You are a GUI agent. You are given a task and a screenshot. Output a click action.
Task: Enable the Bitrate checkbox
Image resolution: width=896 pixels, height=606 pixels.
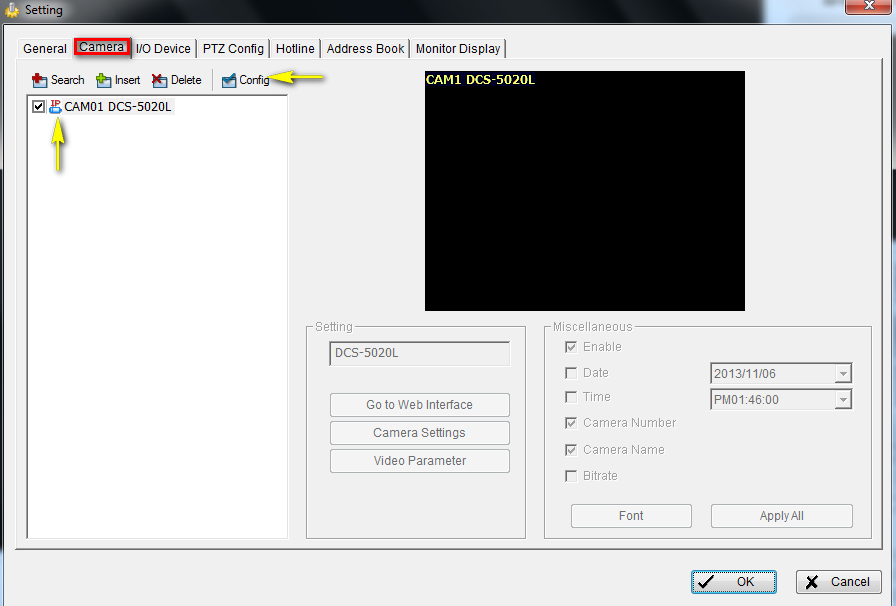[x=570, y=476]
